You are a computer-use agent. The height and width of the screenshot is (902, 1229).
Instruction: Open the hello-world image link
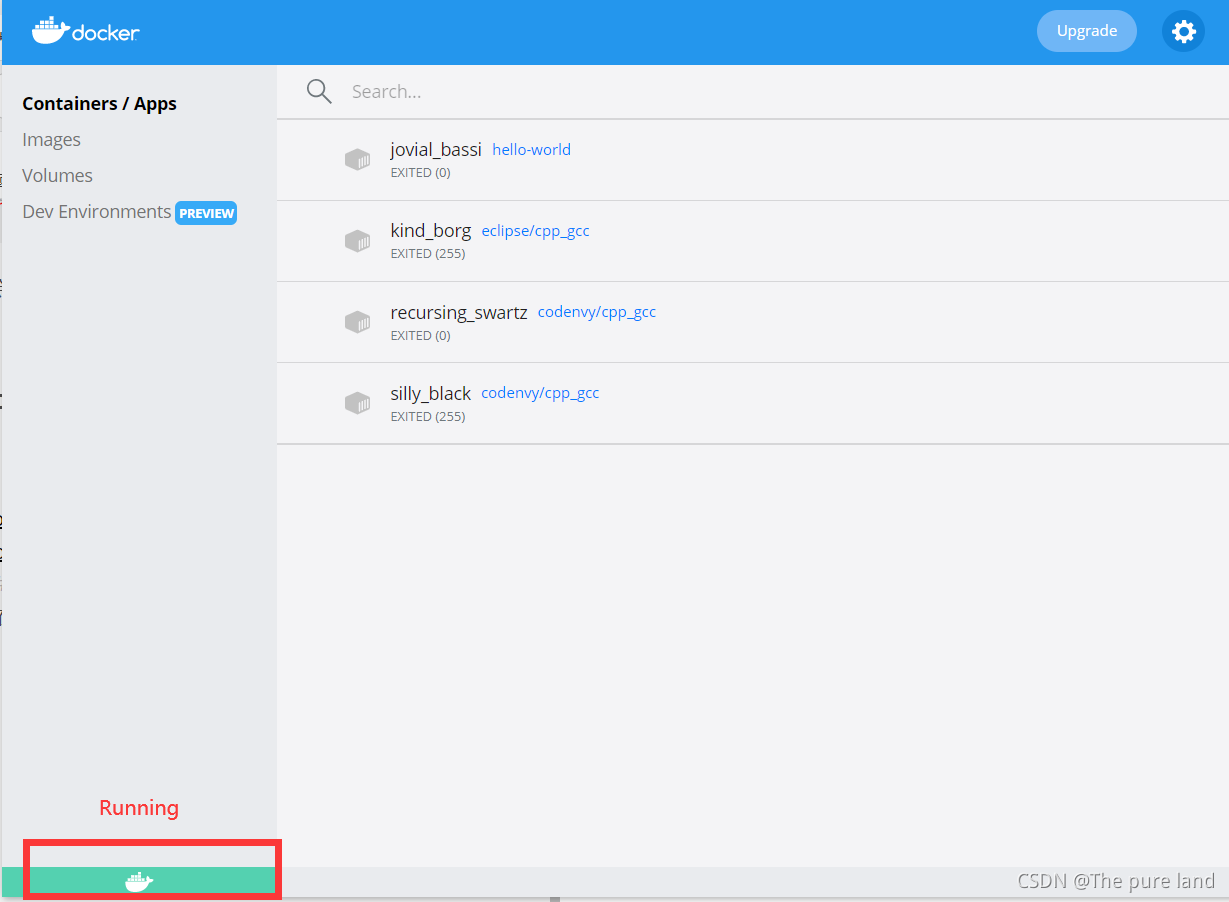tap(531, 150)
